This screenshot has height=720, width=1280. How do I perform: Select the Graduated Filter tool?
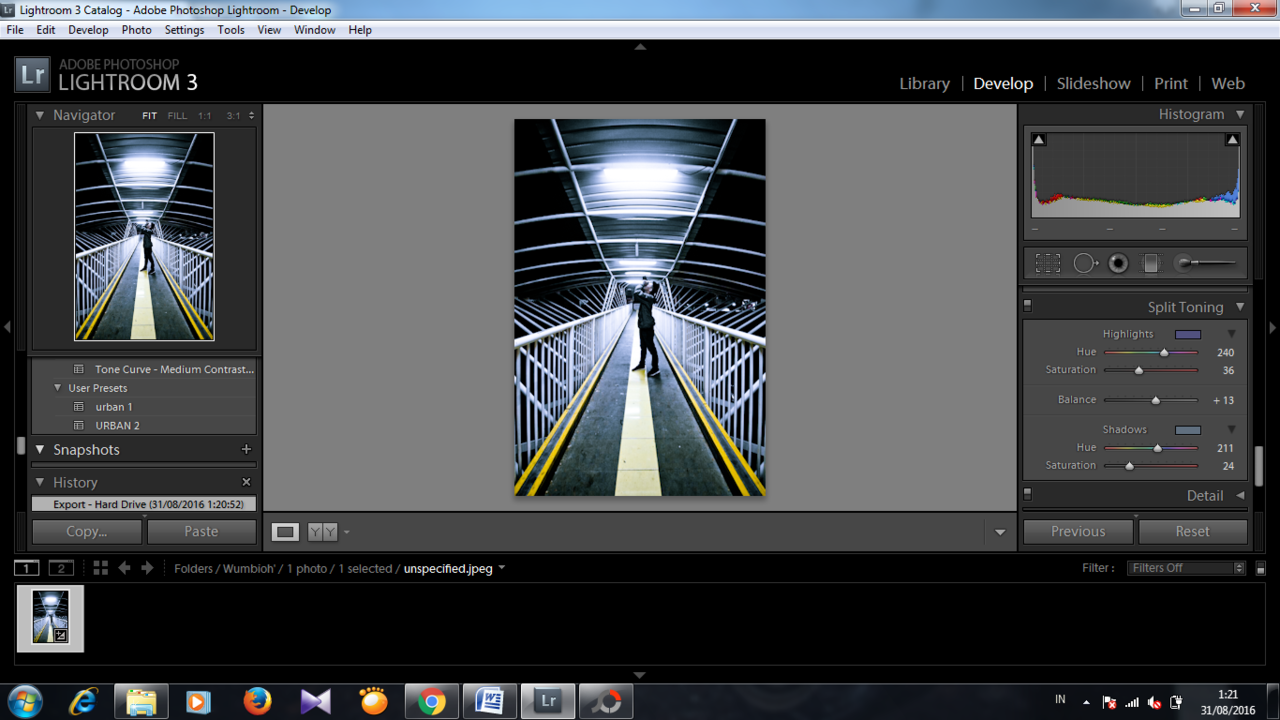pos(1151,263)
